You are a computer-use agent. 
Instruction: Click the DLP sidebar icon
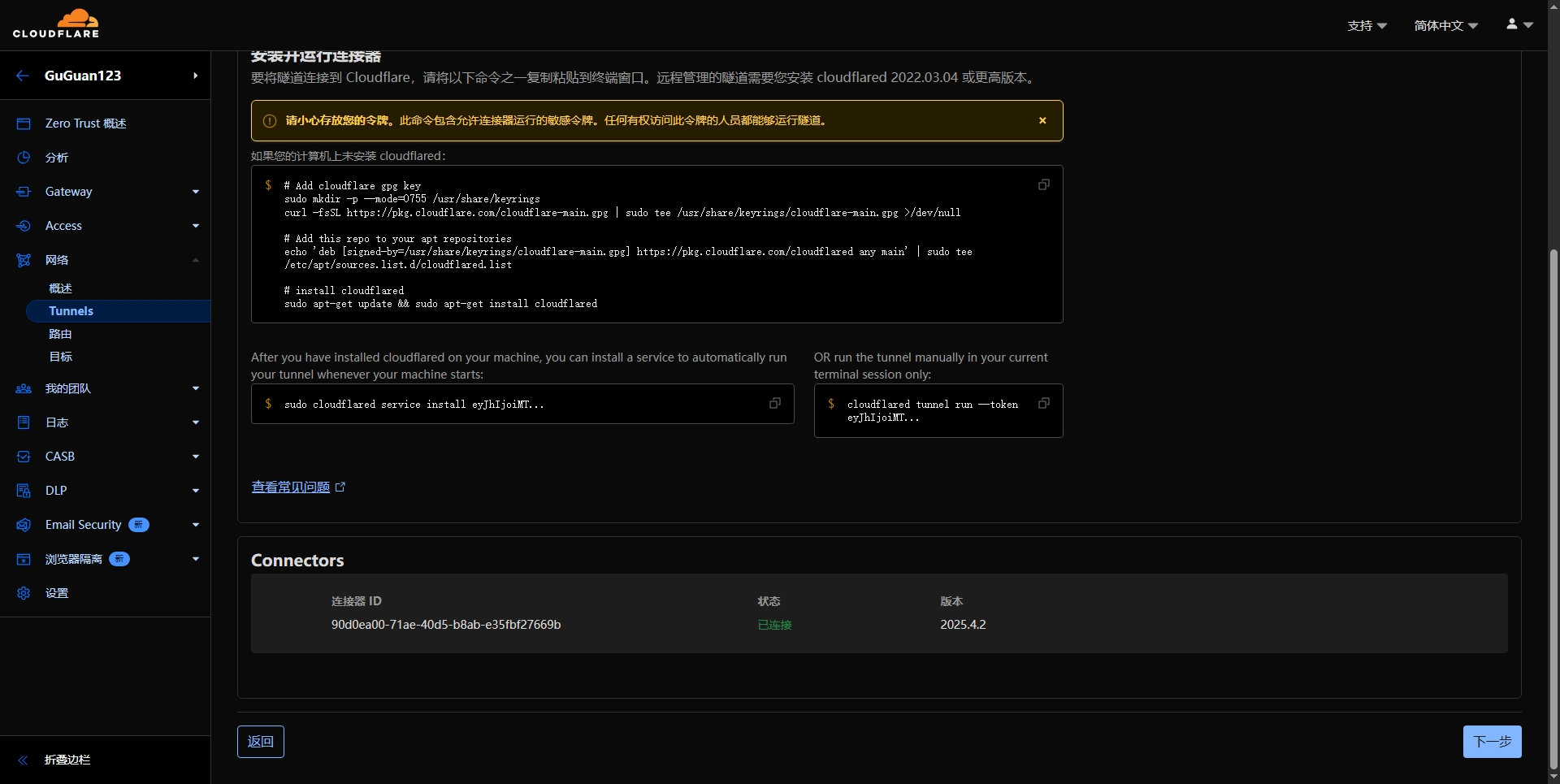(24, 491)
